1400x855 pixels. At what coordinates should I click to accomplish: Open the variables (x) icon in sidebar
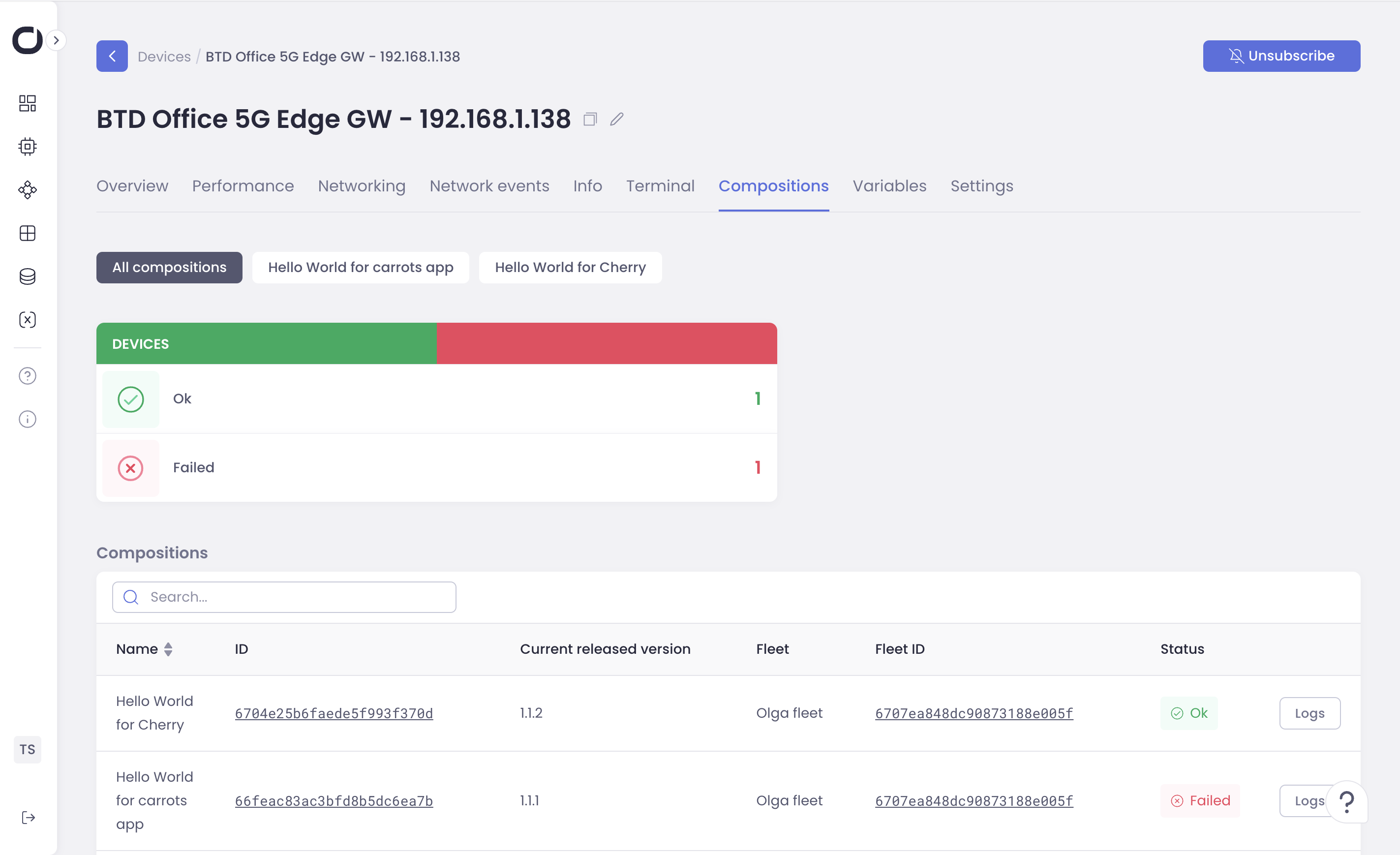(27, 320)
